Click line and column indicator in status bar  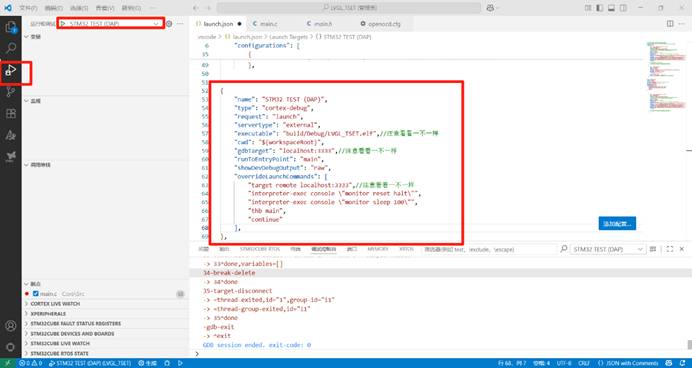pyautogui.click(x=511, y=363)
